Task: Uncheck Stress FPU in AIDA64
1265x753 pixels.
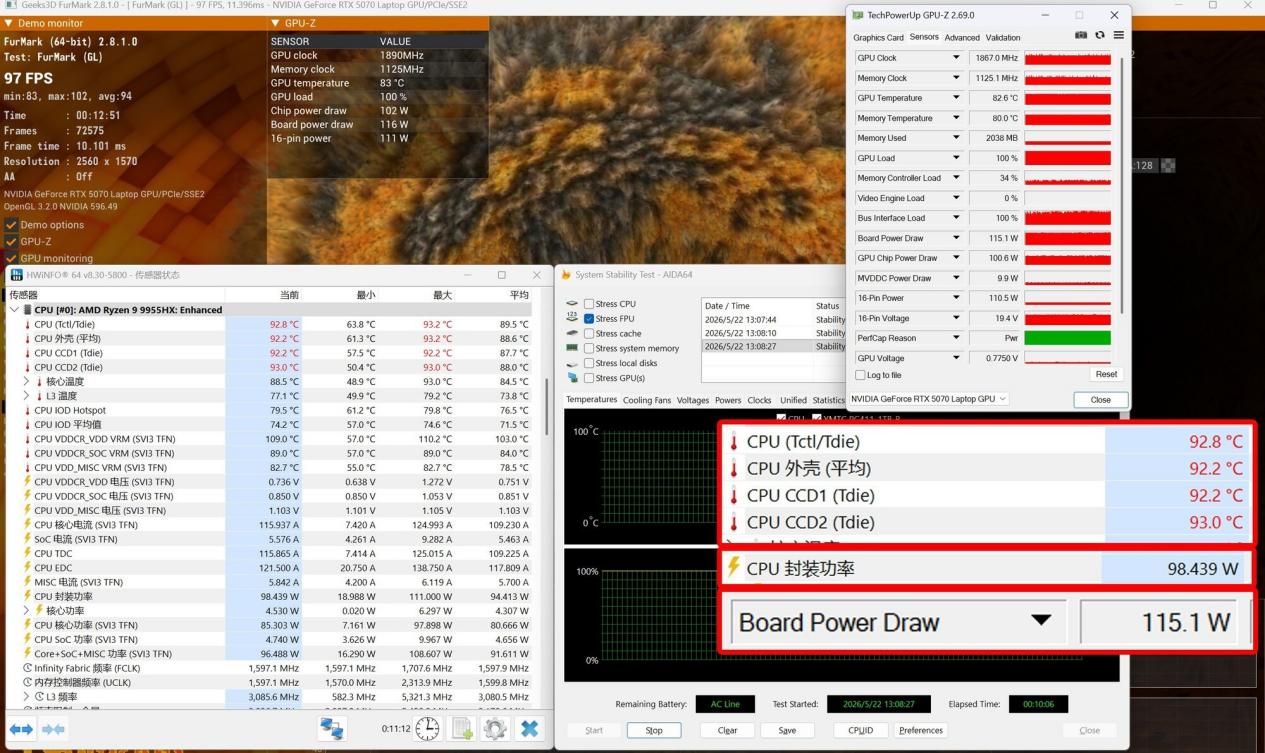Action: [589, 319]
